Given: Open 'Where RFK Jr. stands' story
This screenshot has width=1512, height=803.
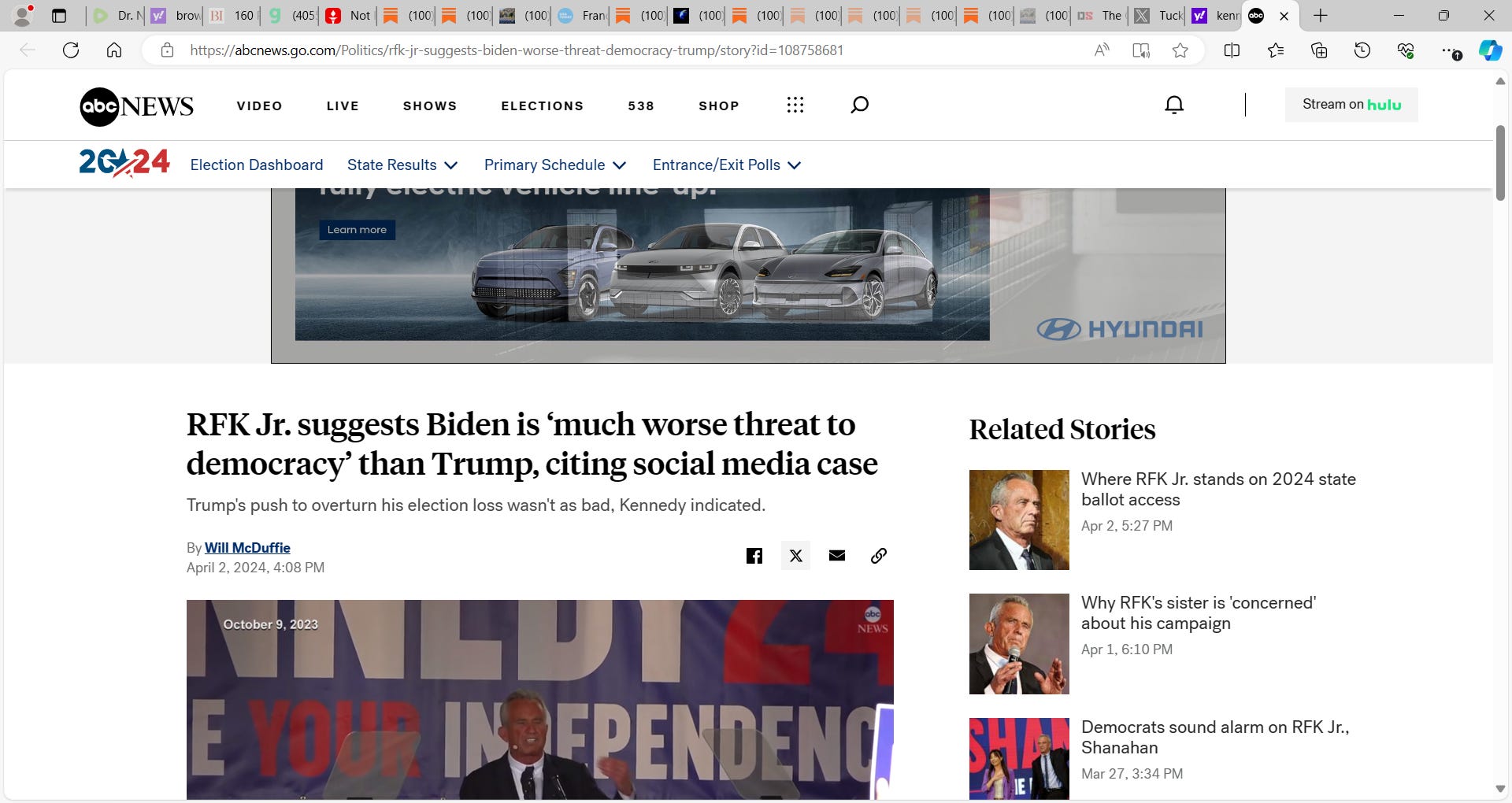Looking at the screenshot, I should pos(1218,489).
